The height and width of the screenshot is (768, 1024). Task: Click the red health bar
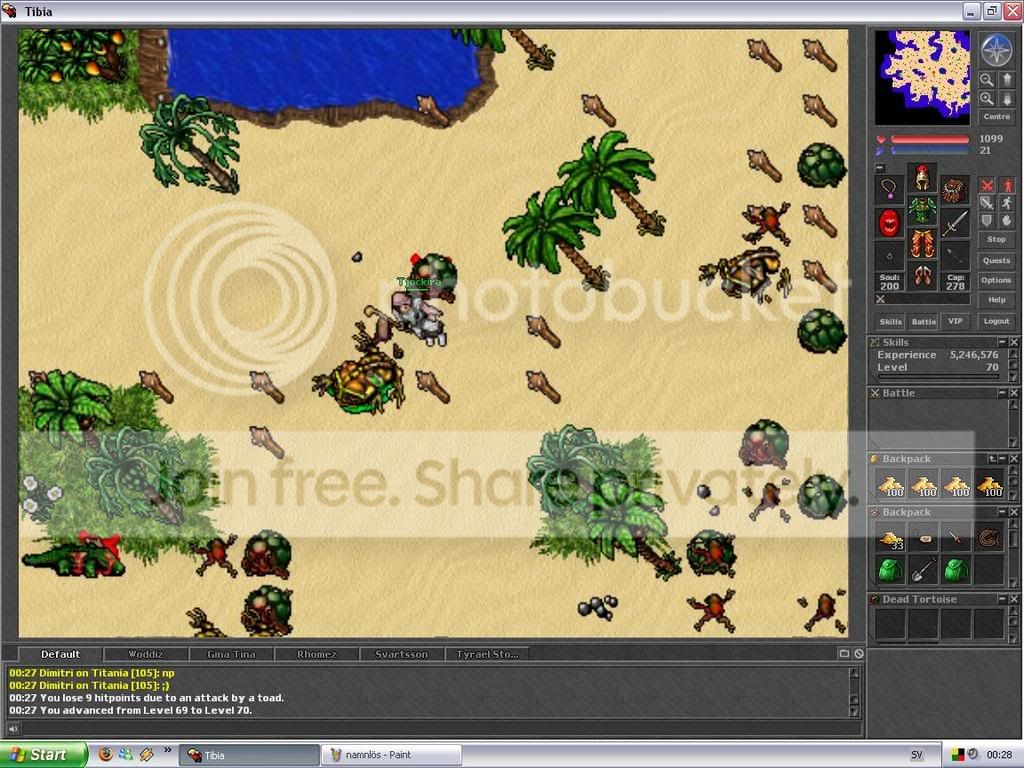click(930, 139)
